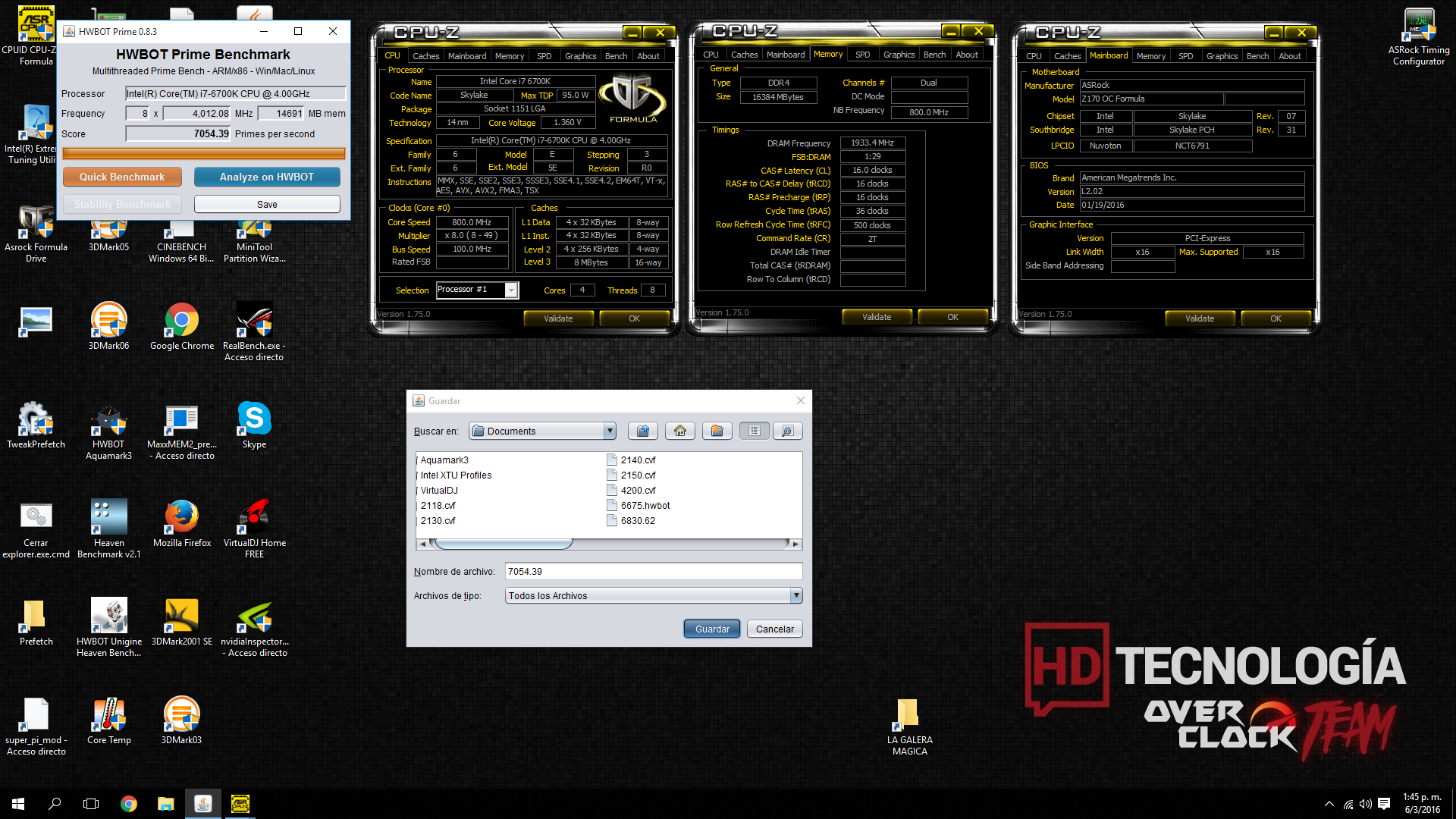This screenshot has width=1456, height=819.
Task: Open the Google Chrome desktop shortcut
Action: pyautogui.click(x=182, y=328)
